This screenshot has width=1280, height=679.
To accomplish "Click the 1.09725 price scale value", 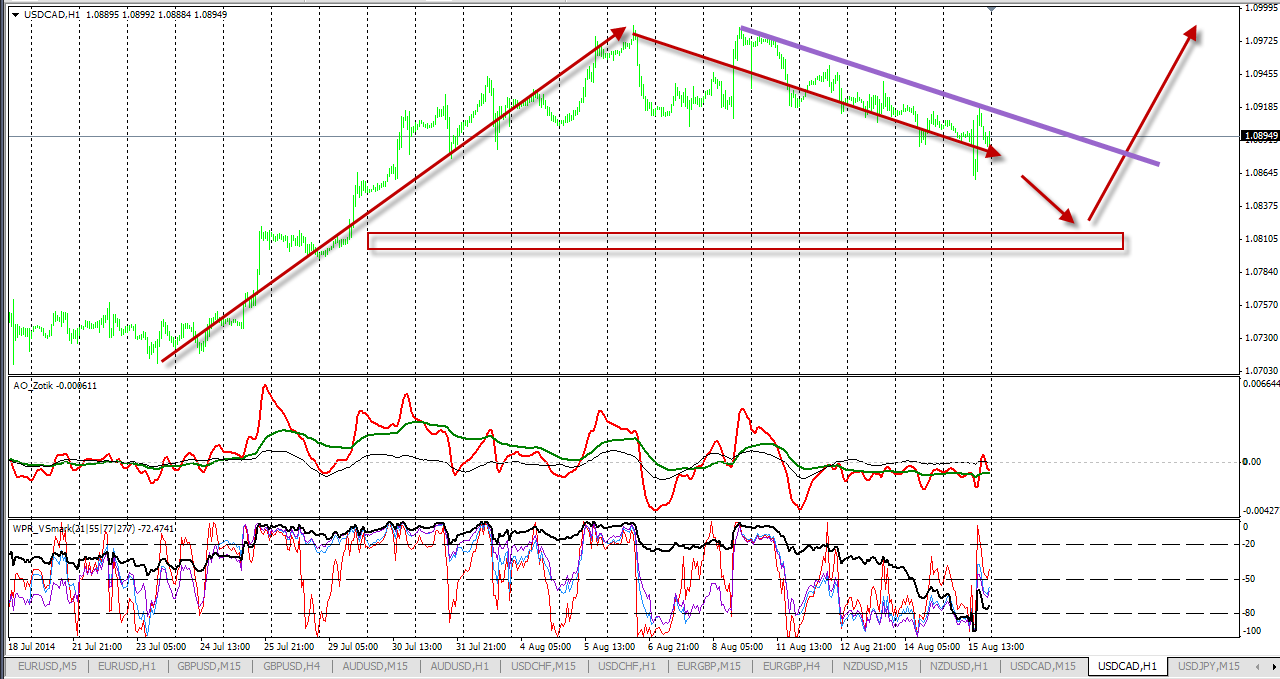I will (x=1261, y=41).
